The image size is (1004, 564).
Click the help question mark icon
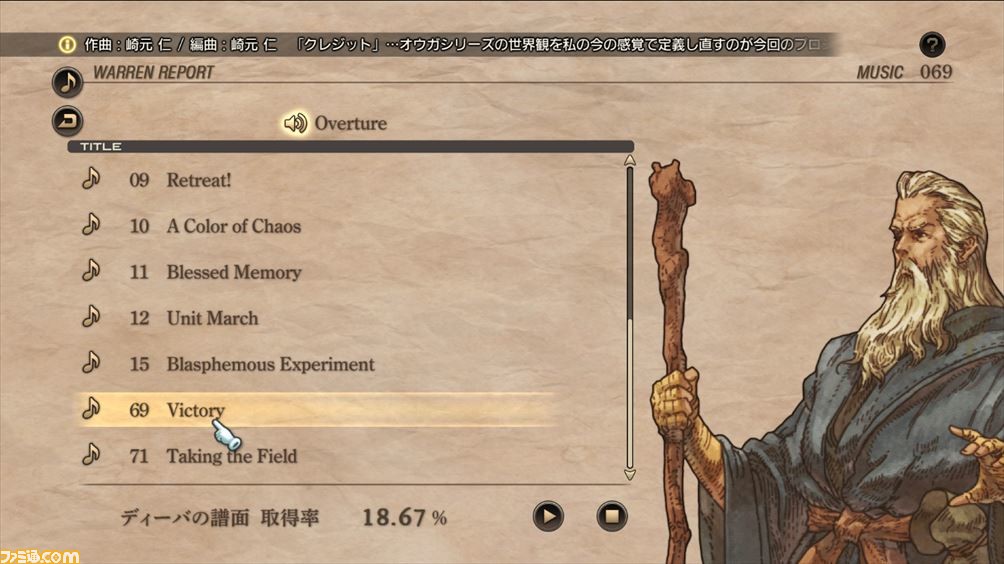tap(932, 45)
